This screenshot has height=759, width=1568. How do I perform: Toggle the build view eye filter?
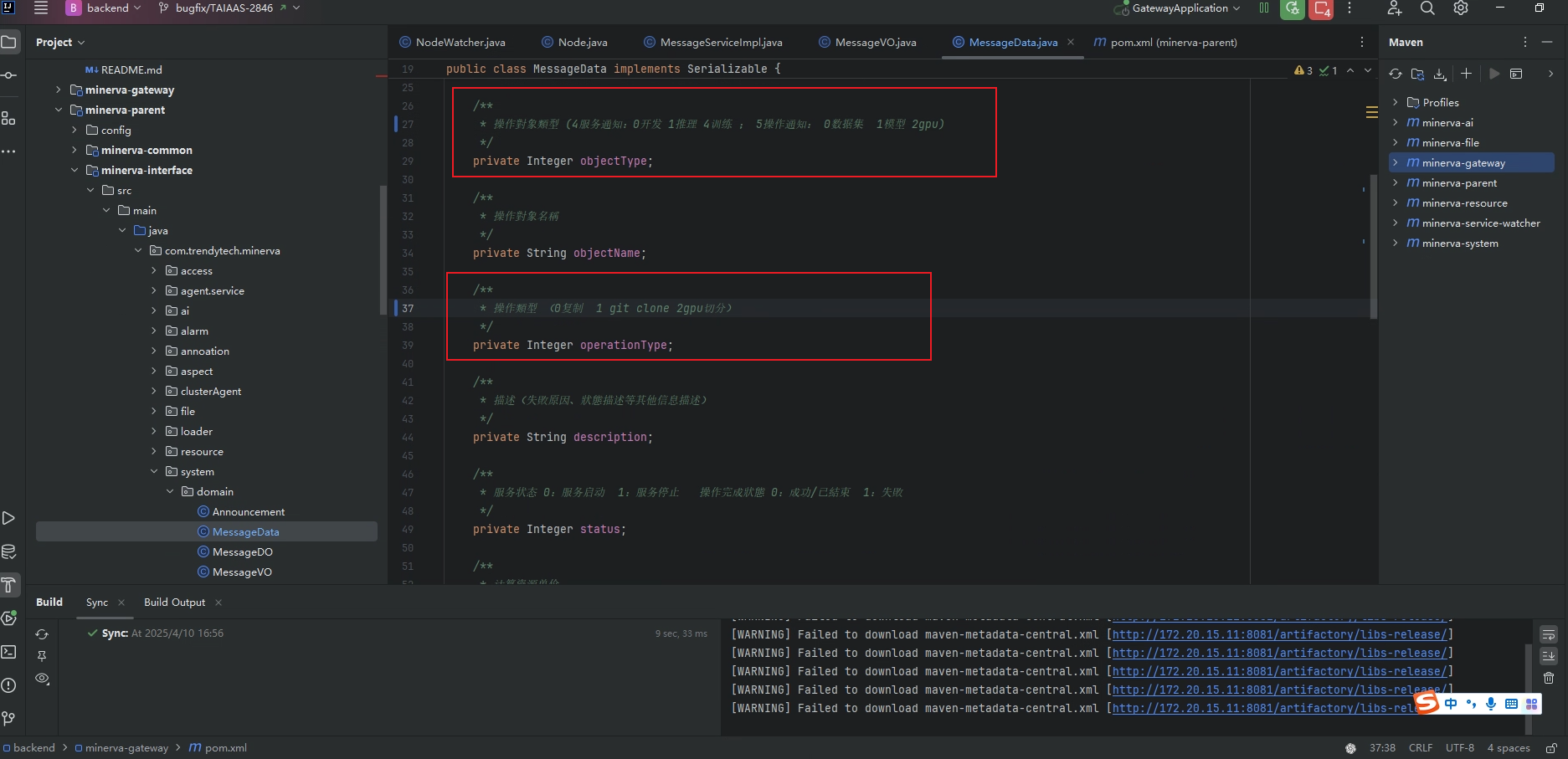coord(42,679)
